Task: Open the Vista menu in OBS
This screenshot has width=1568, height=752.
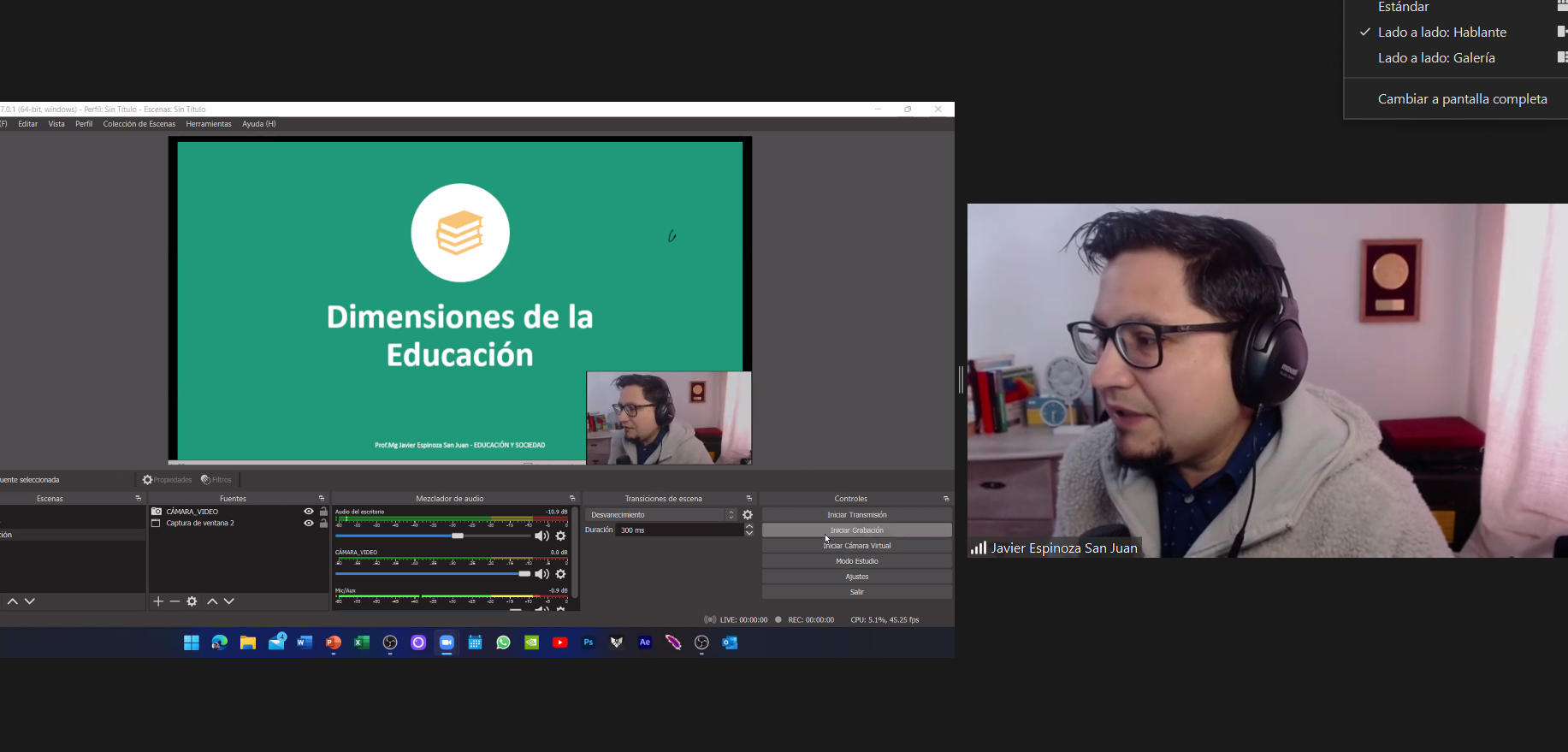Action: 56,124
